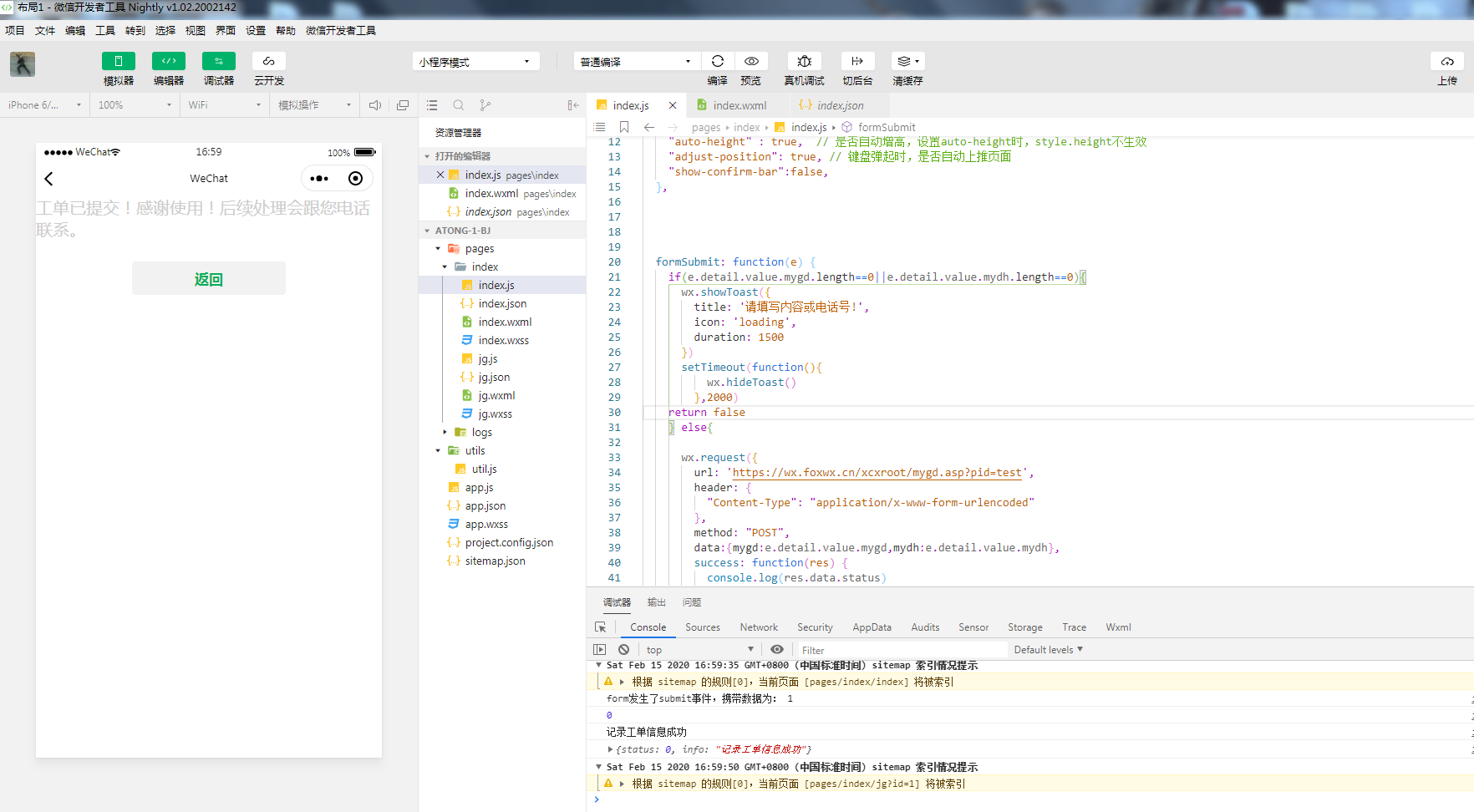Switch to the Sources devtools tab

coord(703,627)
